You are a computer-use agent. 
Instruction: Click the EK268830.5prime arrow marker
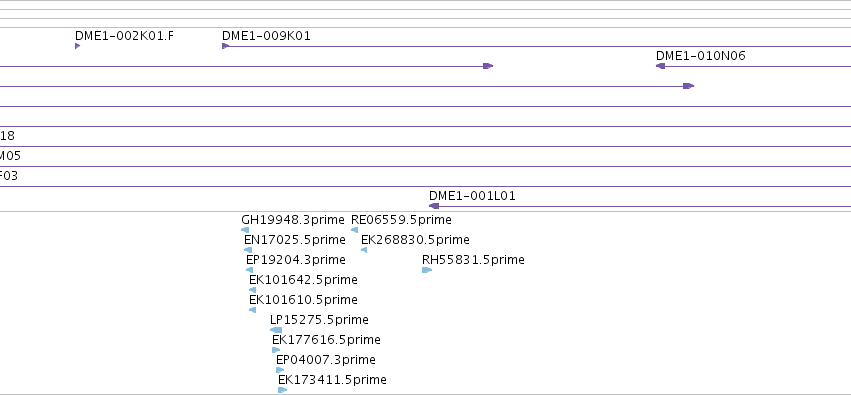(364, 250)
